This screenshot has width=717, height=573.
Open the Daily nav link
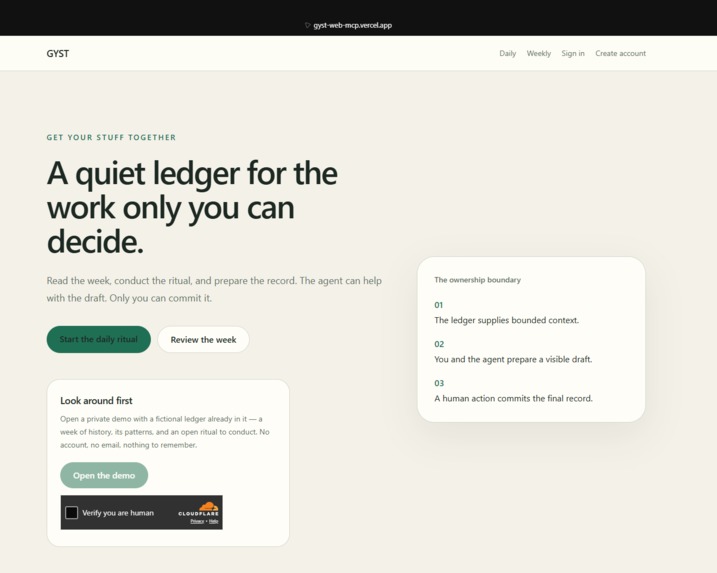tap(508, 54)
